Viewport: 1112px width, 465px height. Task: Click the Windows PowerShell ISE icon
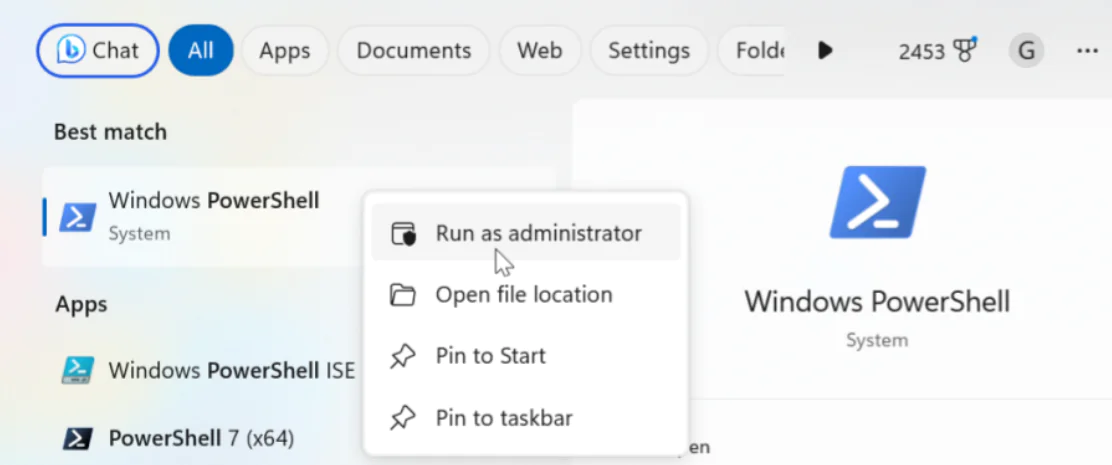click(78, 370)
